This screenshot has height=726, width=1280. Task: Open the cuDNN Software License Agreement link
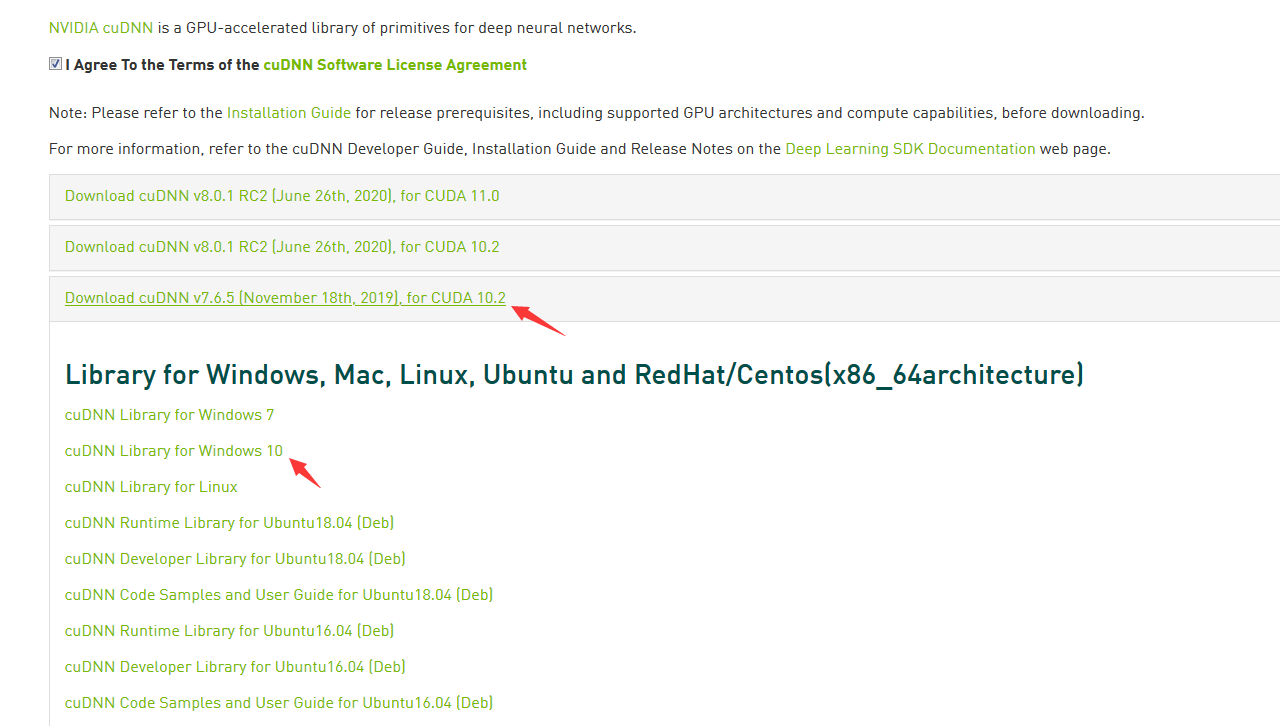tap(395, 65)
